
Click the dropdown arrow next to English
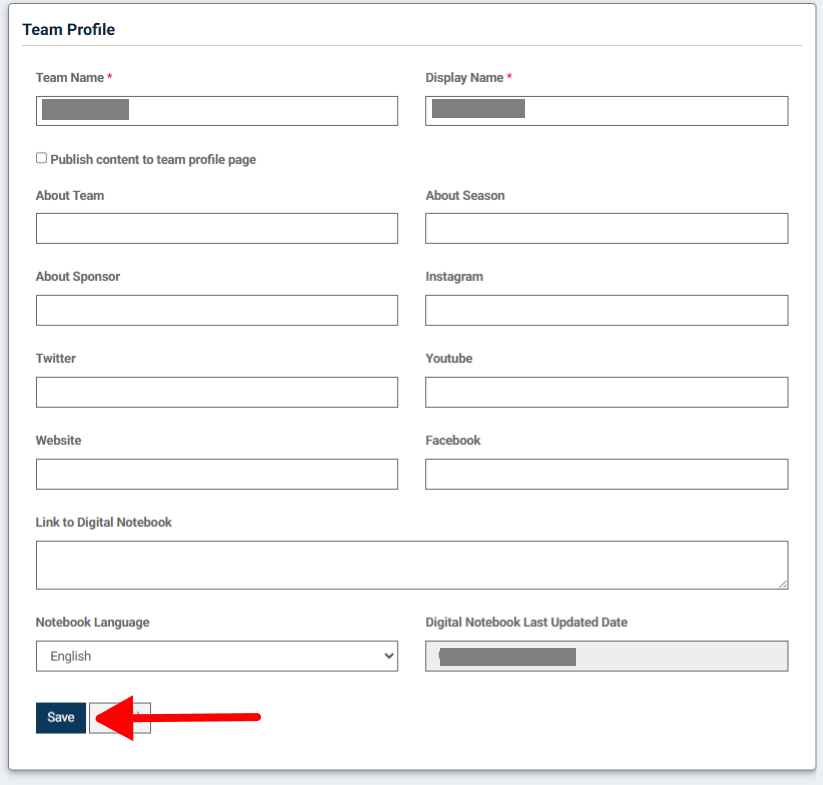click(x=389, y=656)
